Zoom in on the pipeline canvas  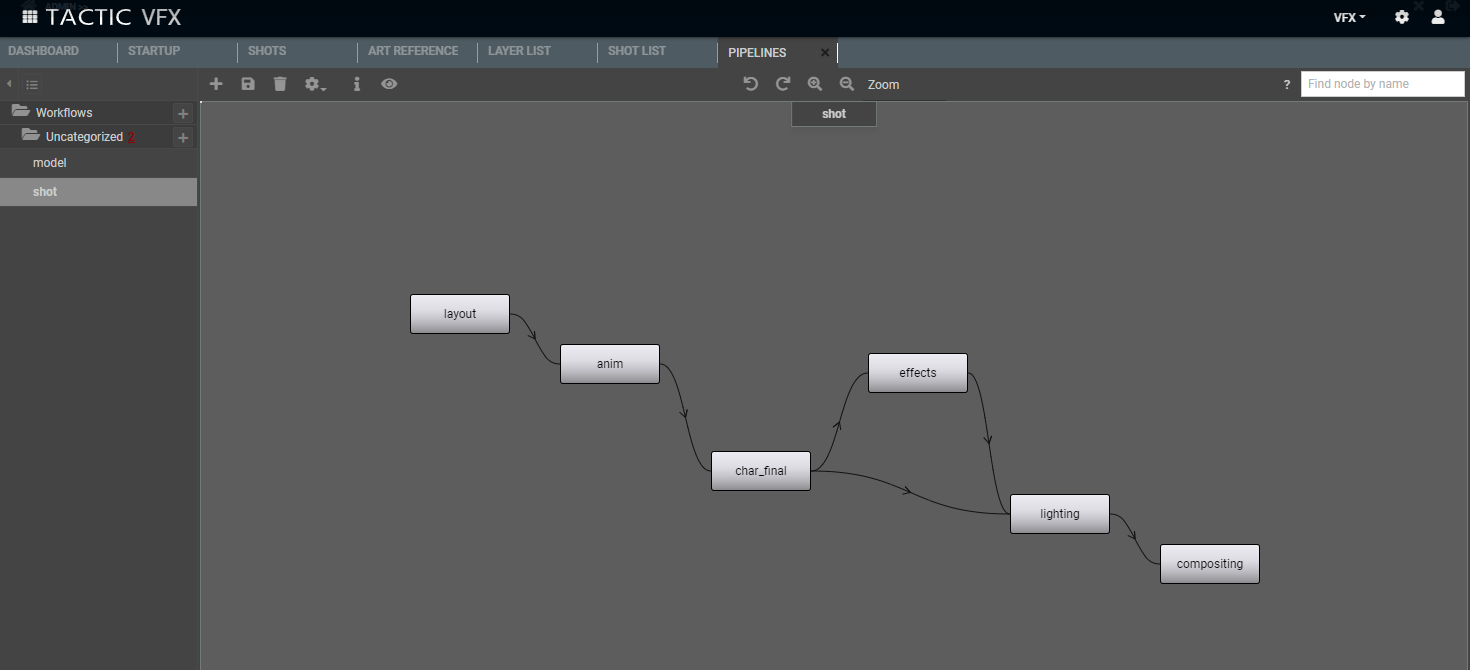pyautogui.click(x=815, y=84)
